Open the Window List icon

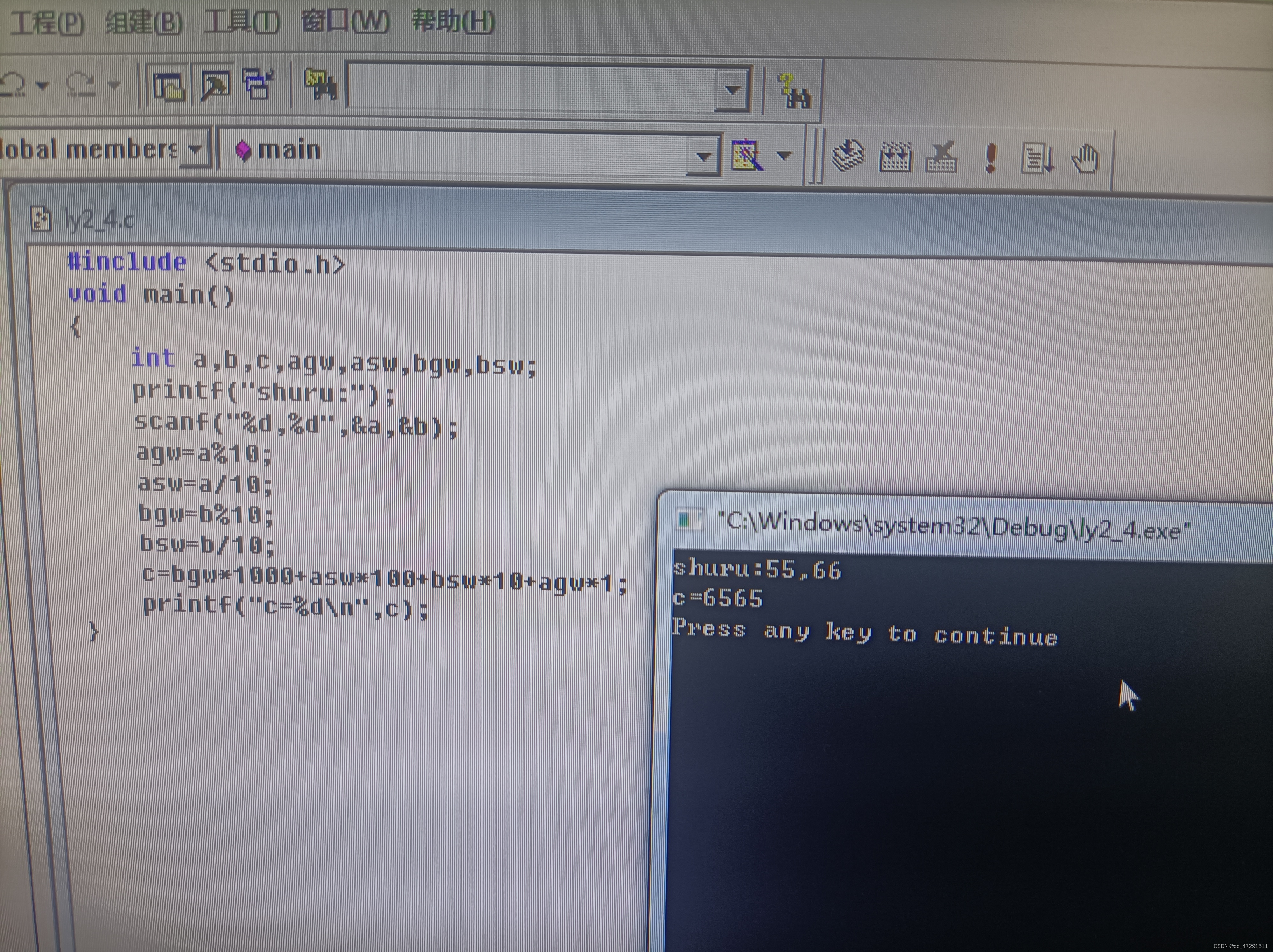click(x=258, y=84)
